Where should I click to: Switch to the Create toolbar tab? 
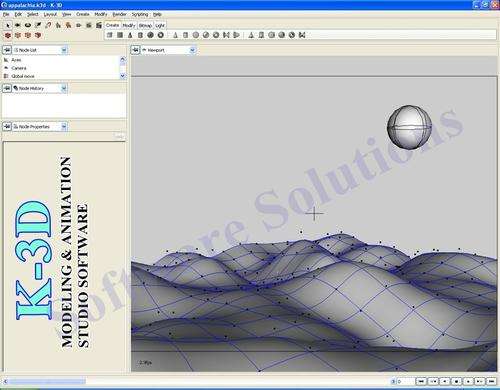point(113,25)
